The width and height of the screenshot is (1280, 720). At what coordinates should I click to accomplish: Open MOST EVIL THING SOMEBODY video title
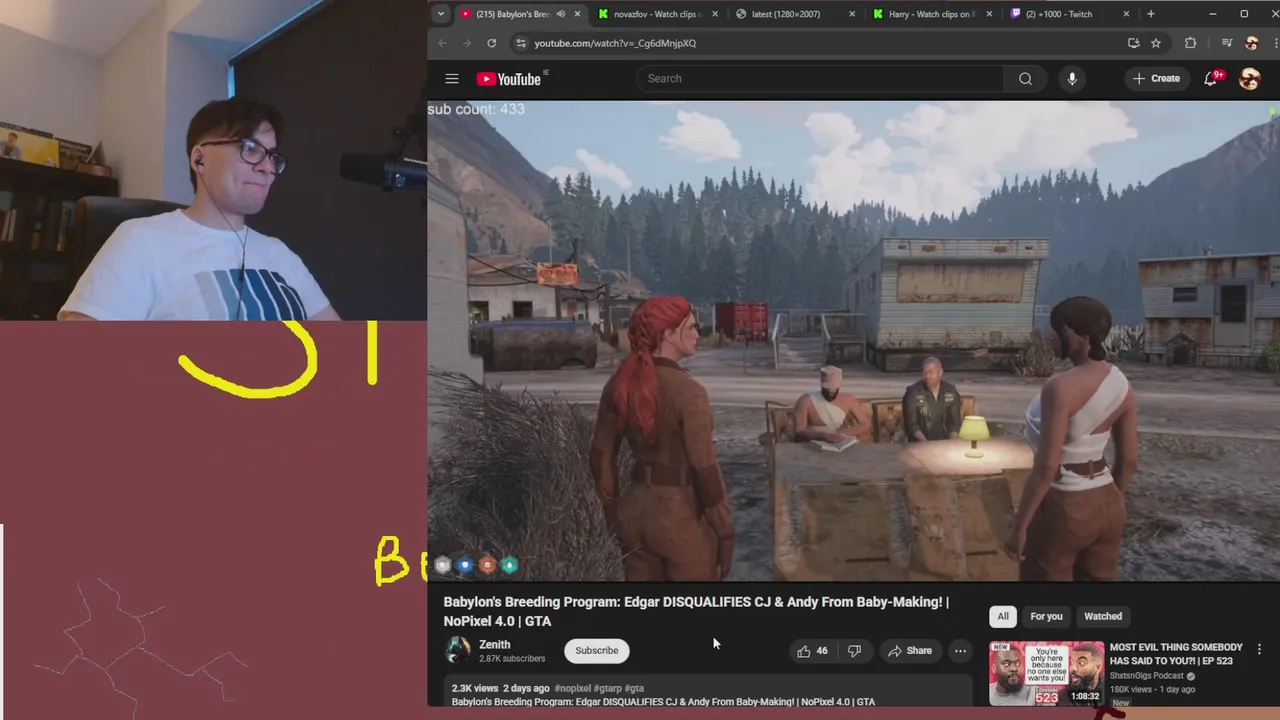pyautogui.click(x=1176, y=654)
